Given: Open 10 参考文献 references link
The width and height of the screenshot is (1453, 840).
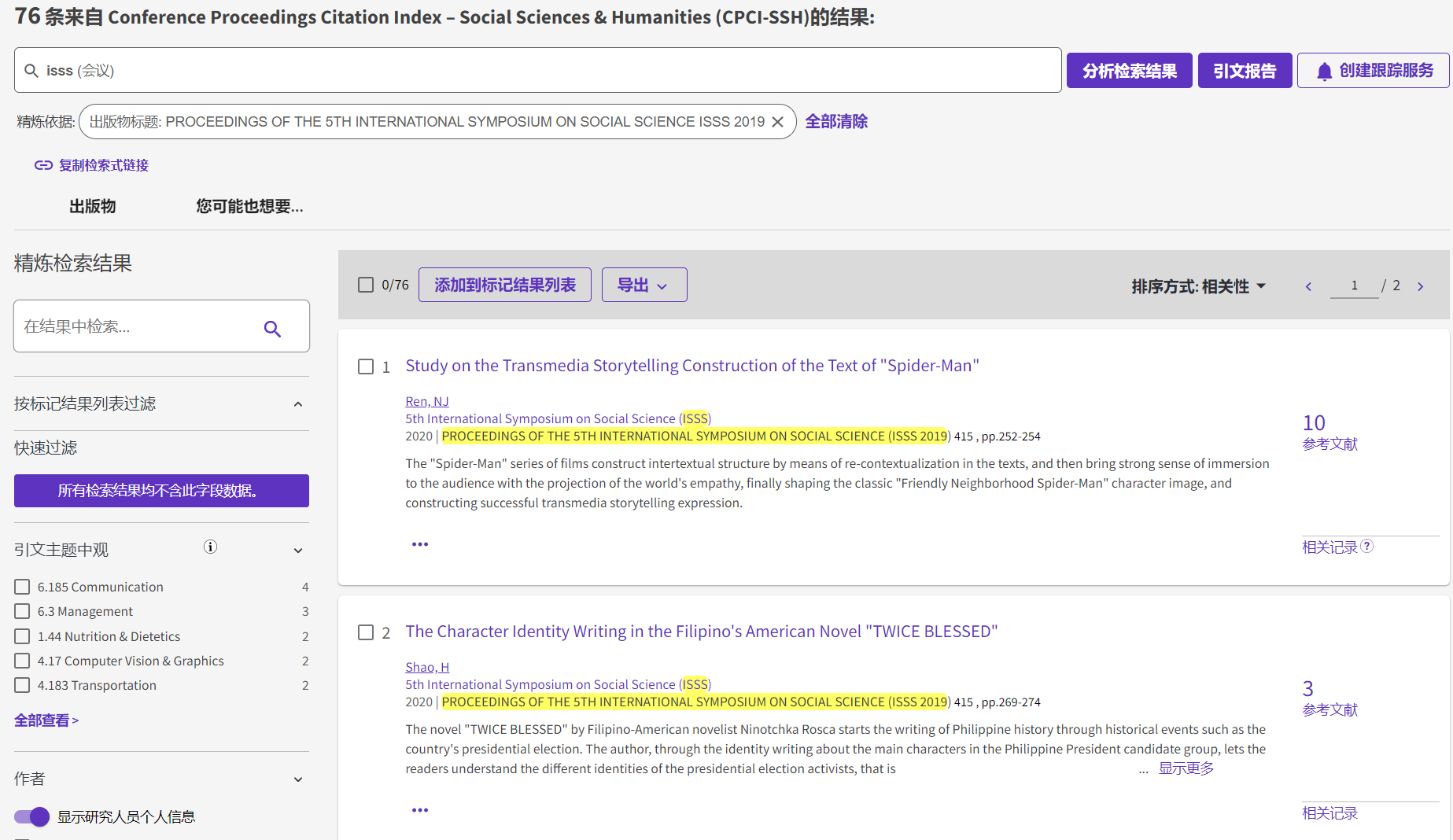Looking at the screenshot, I should [x=1329, y=433].
